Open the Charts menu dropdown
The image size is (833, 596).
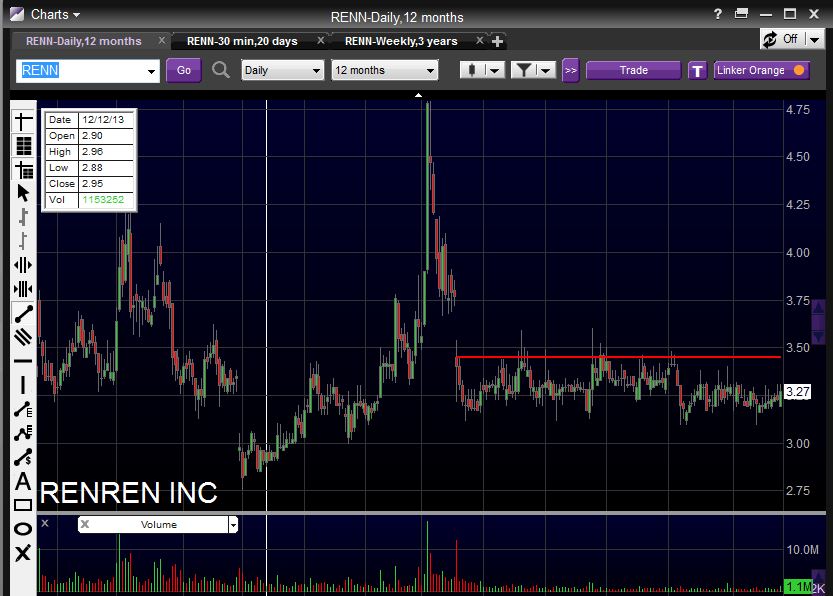pyautogui.click(x=55, y=14)
